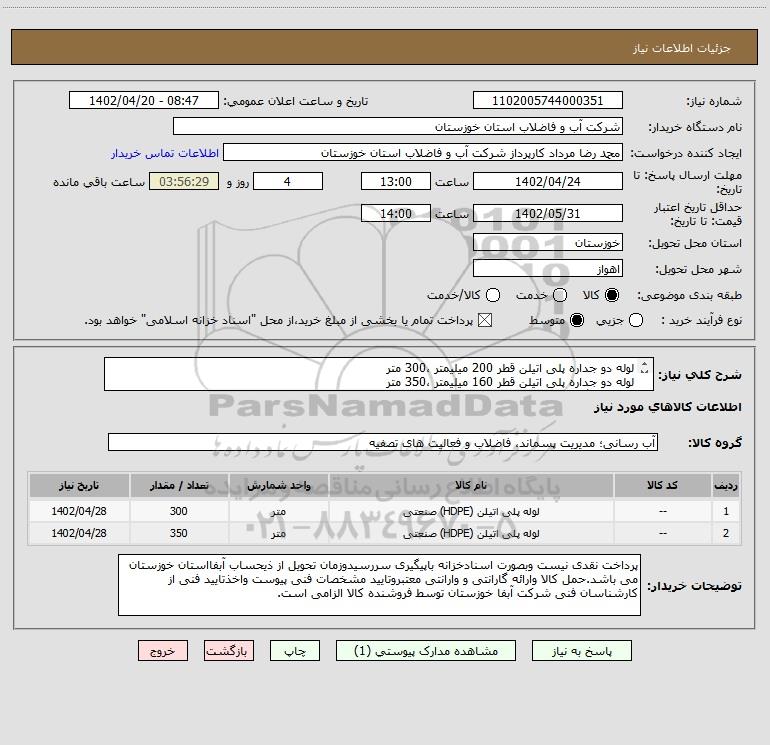The height and width of the screenshot is (745, 770).
Task: Select the کالا/خدمت radio button
Action: coord(493,295)
